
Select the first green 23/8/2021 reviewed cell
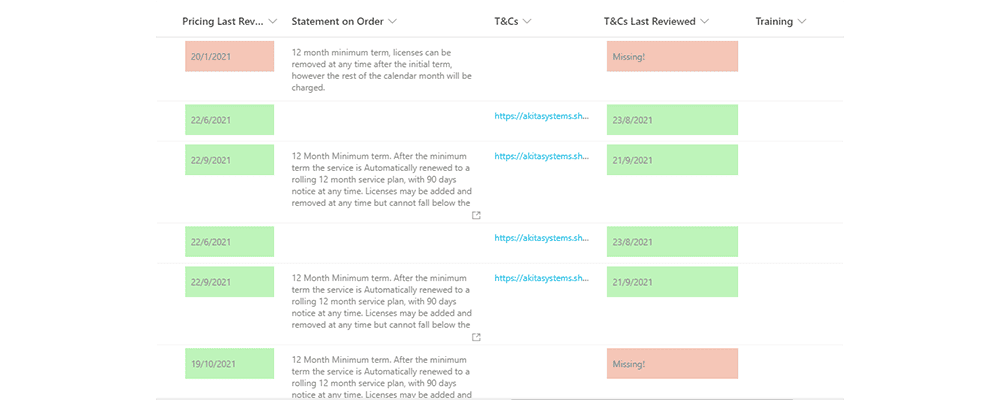pos(672,120)
